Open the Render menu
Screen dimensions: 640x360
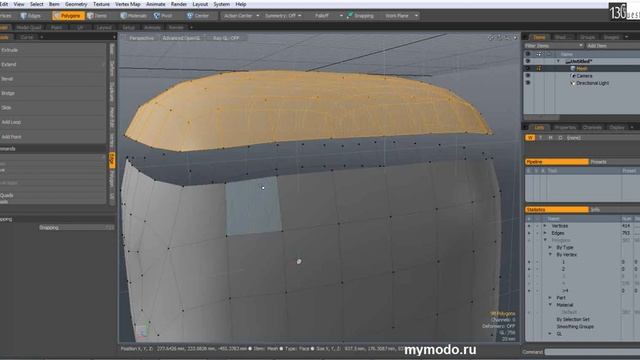pyautogui.click(x=179, y=4)
